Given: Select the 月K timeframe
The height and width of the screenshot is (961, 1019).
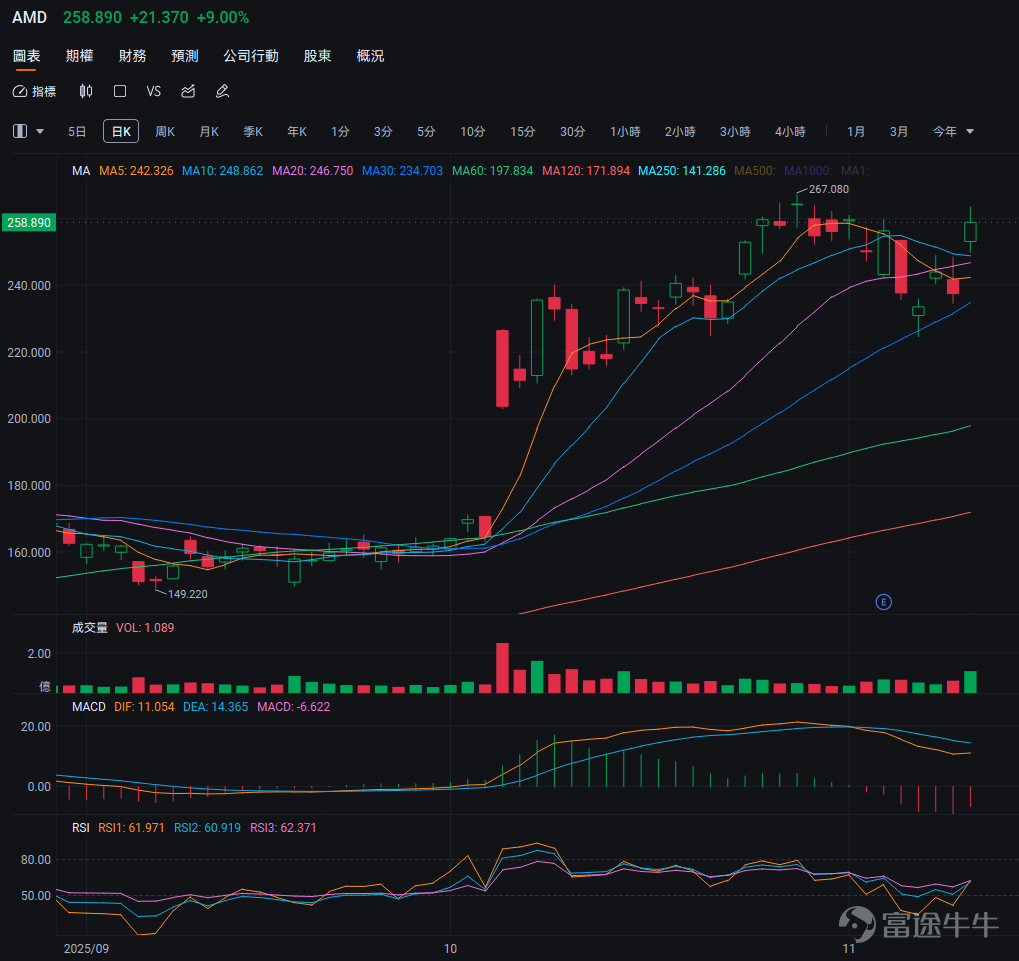Looking at the screenshot, I should click(209, 132).
